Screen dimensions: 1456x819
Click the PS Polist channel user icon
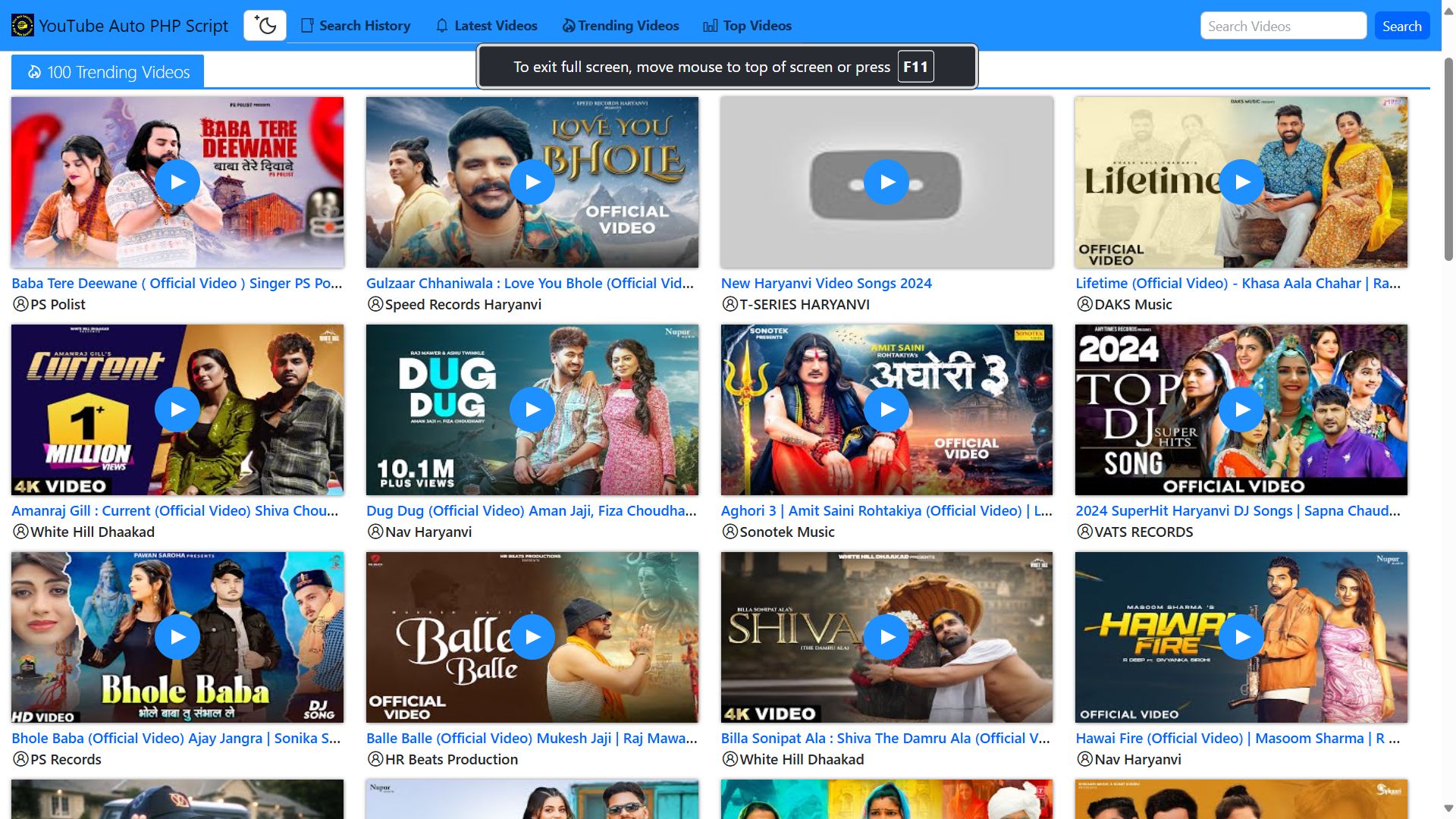(20, 304)
